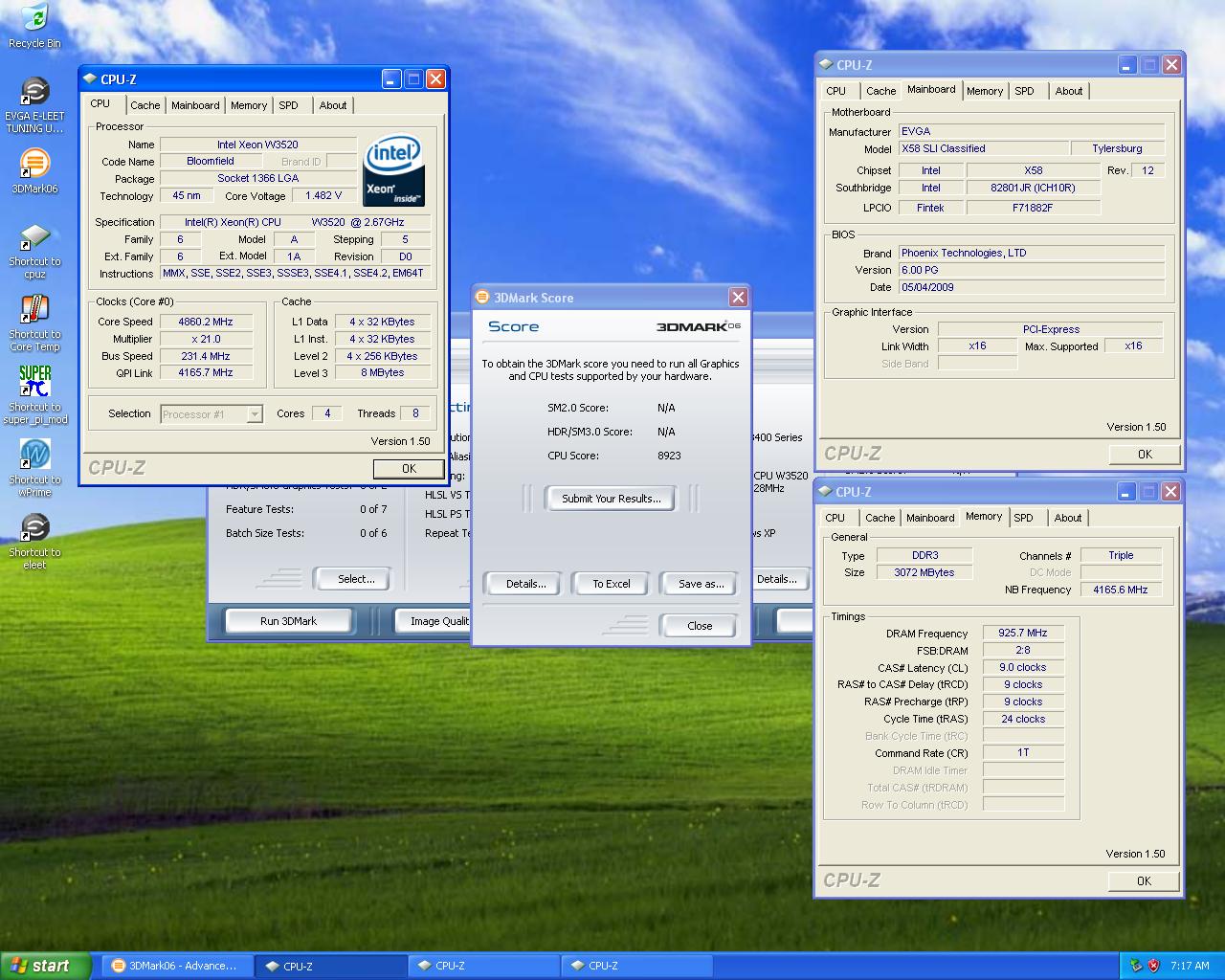The image size is (1225, 980).
Task: Click the red security shield tray icon
Action: pyautogui.click(x=1155, y=966)
